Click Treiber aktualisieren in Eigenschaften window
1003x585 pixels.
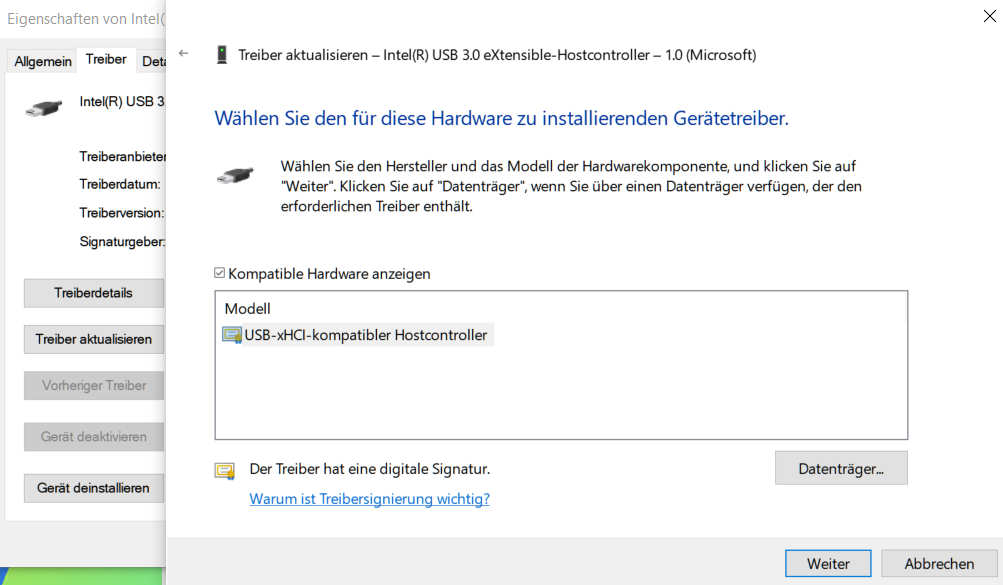pos(93,339)
